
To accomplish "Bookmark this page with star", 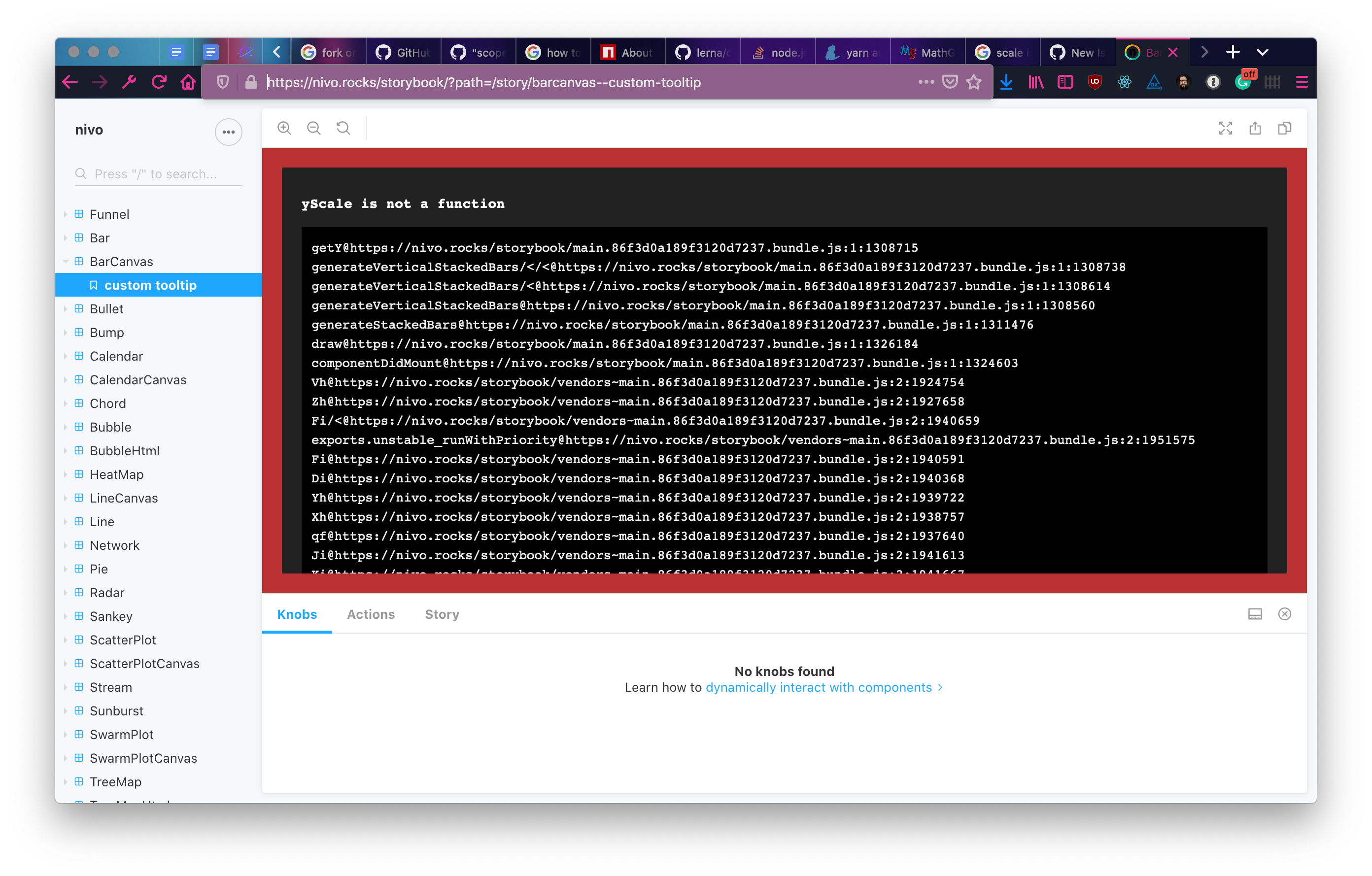I will point(974,82).
